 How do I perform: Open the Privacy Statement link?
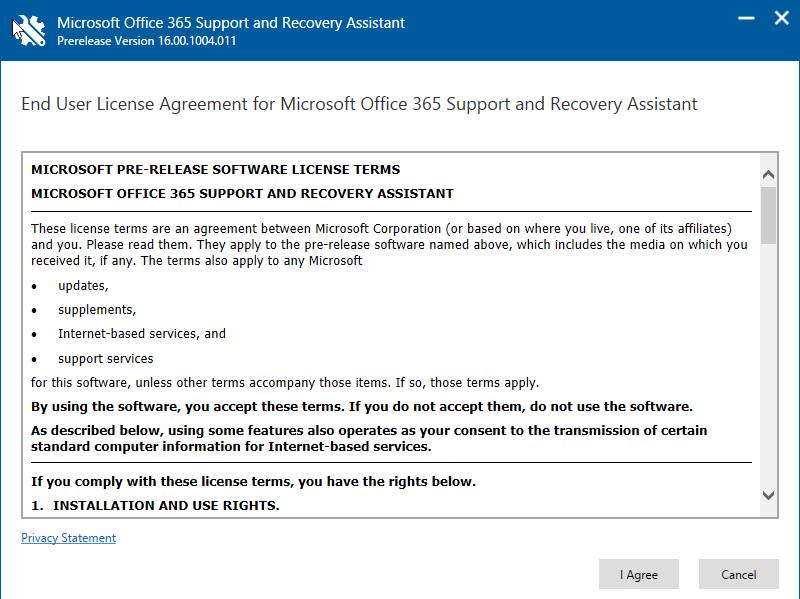[68, 538]
